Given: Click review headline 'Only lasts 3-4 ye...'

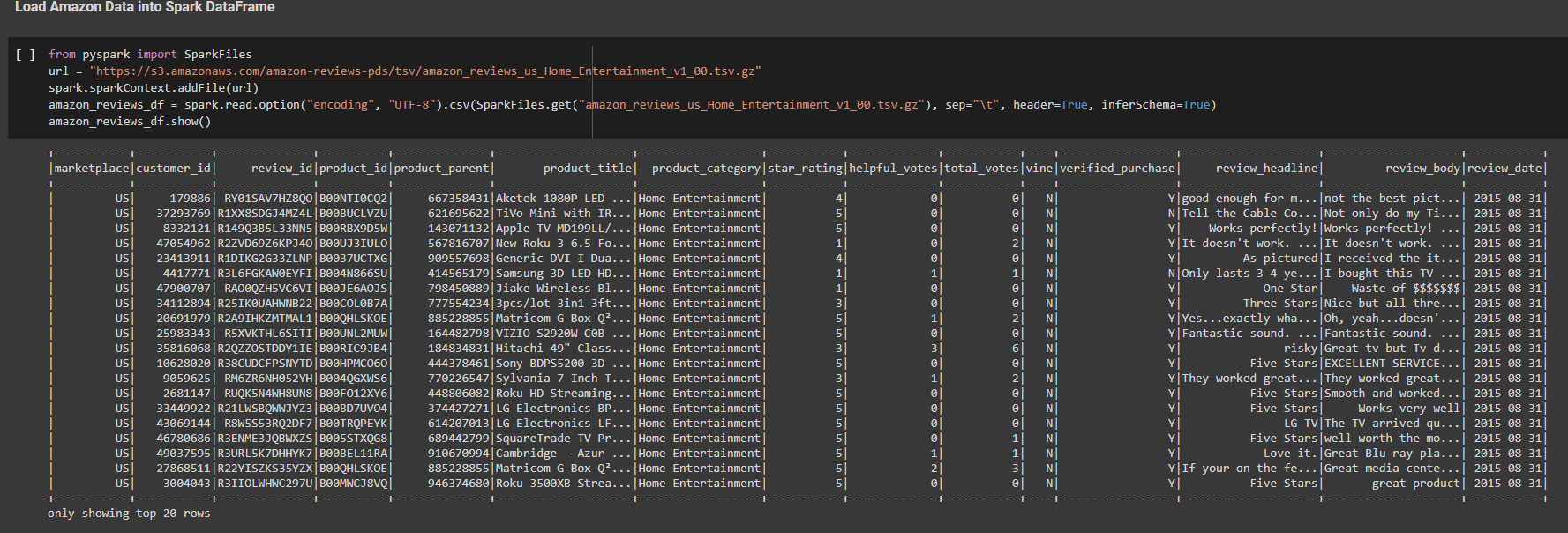Looking at the screenshot, I should pos(1249,274).
